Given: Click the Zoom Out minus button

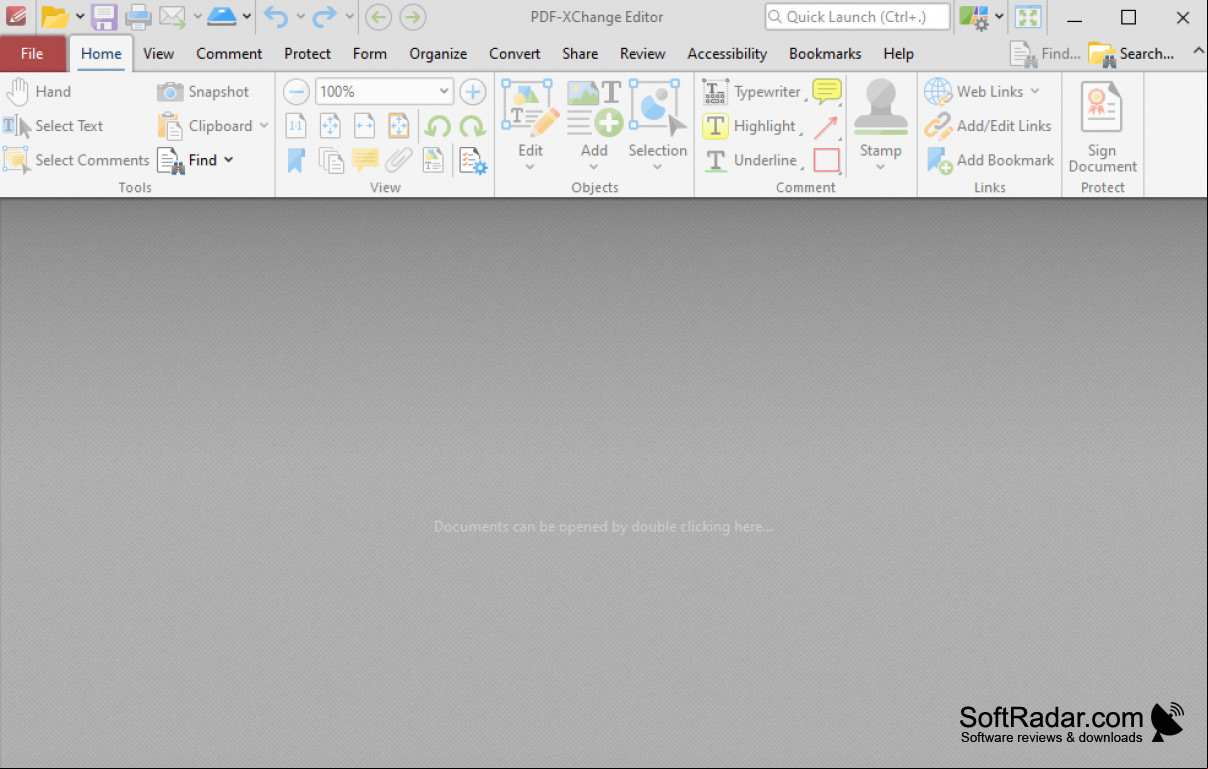Looking at the screenshot, I should tap(296, 92).
